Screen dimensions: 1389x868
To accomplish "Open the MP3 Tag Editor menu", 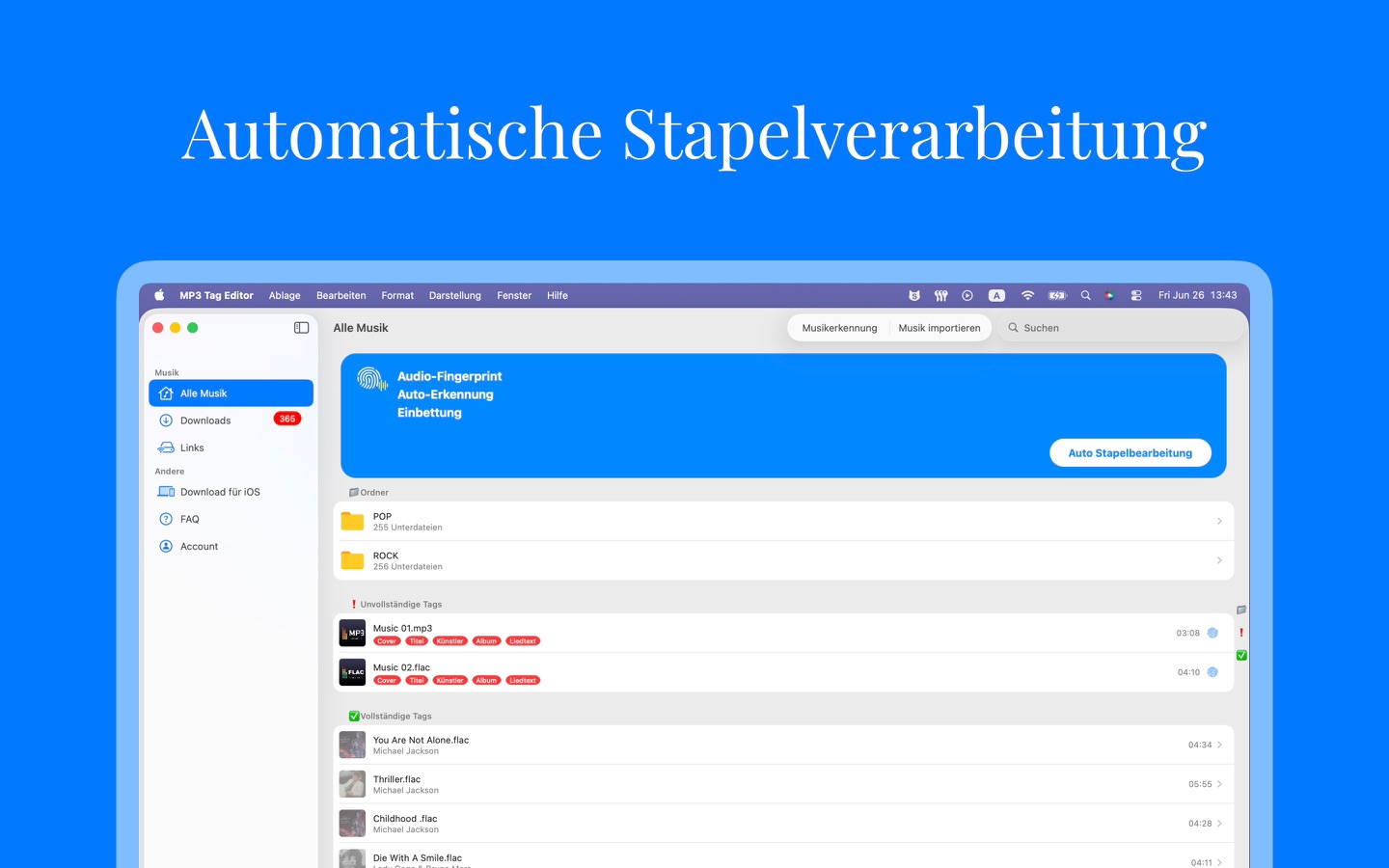I will 216,295.
